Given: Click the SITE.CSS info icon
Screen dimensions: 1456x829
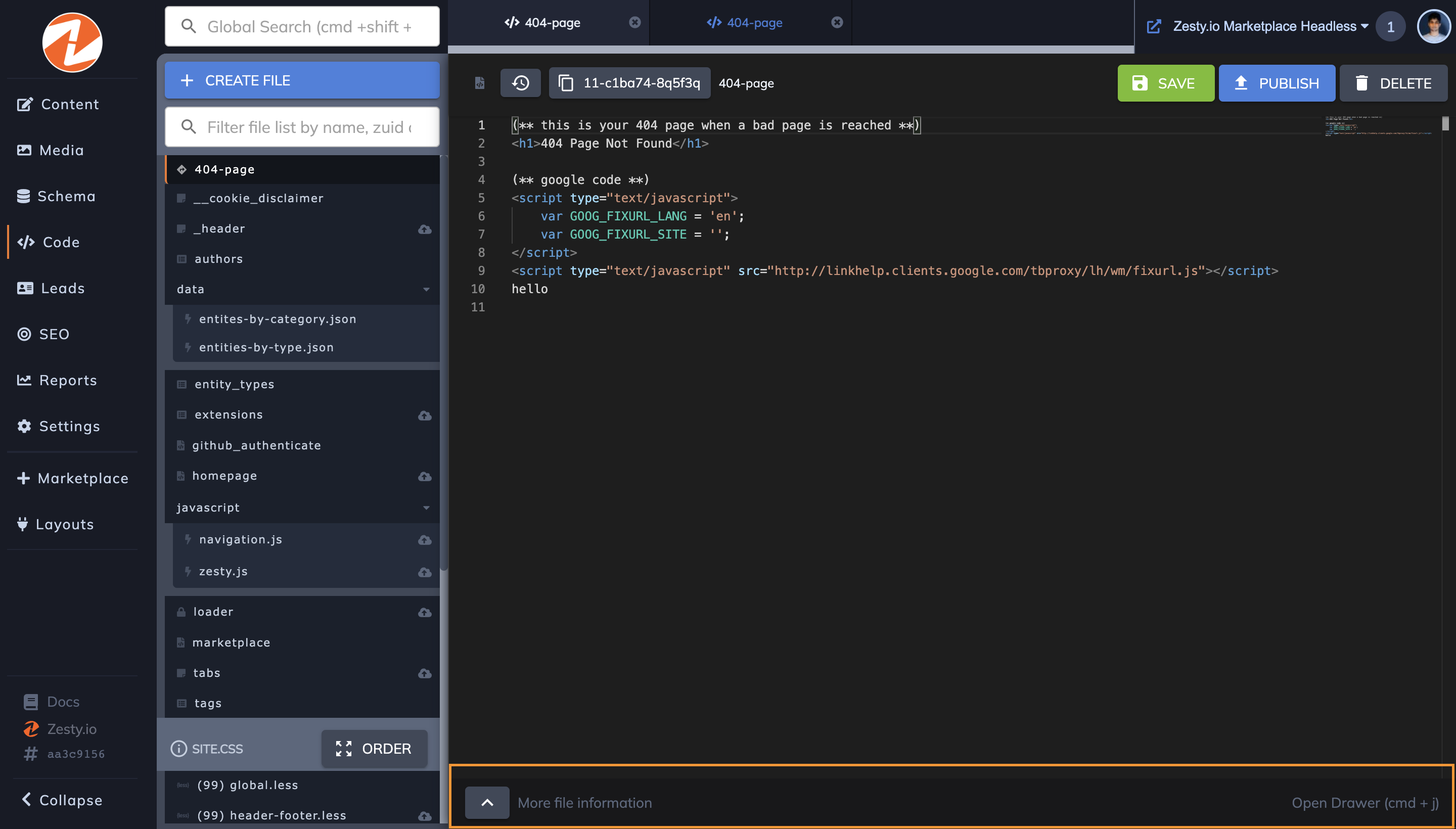Looking at the screenshot, I should (x=179, y=749).
